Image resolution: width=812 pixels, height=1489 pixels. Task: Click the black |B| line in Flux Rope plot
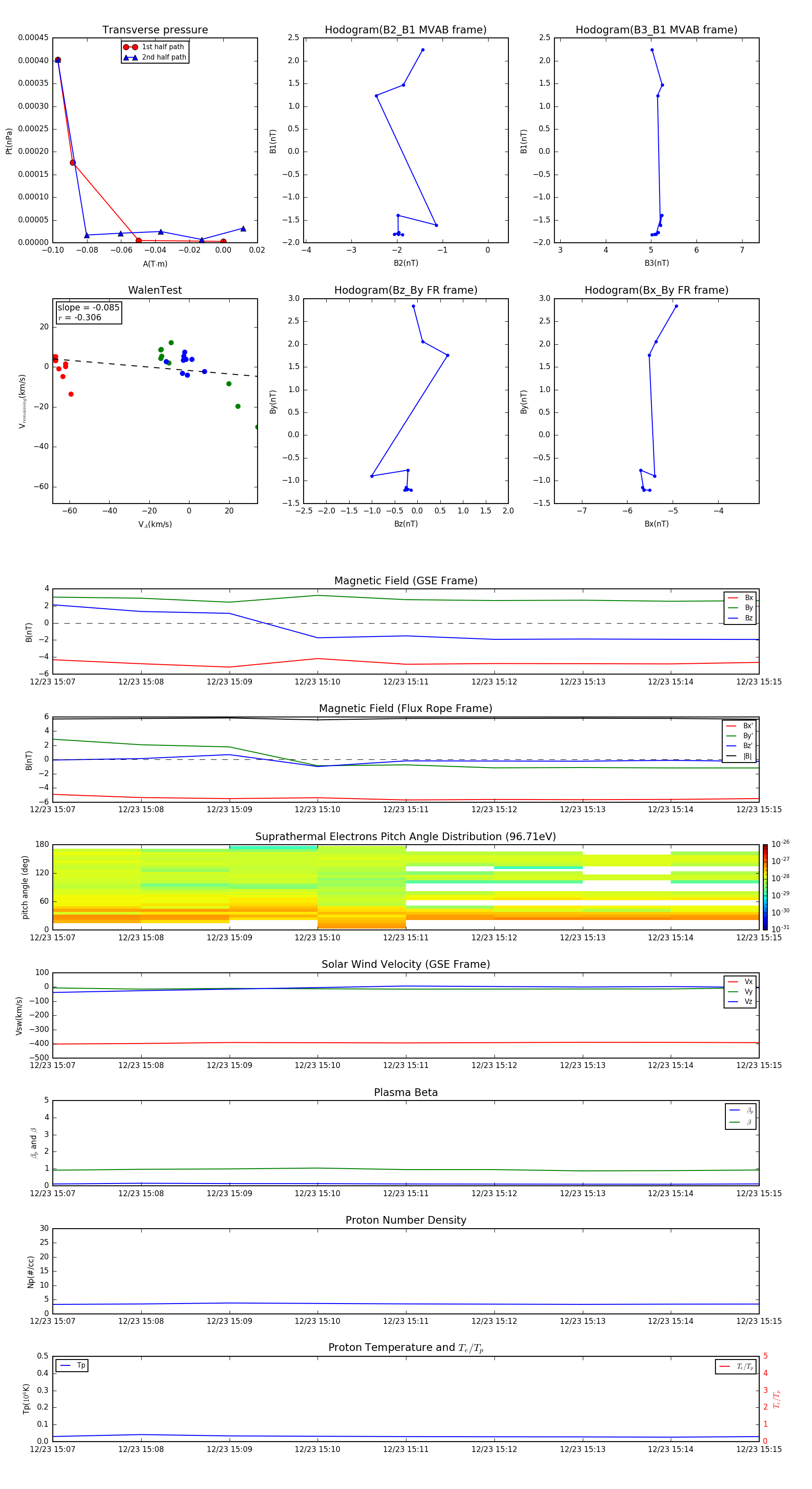tap(406, 718)
